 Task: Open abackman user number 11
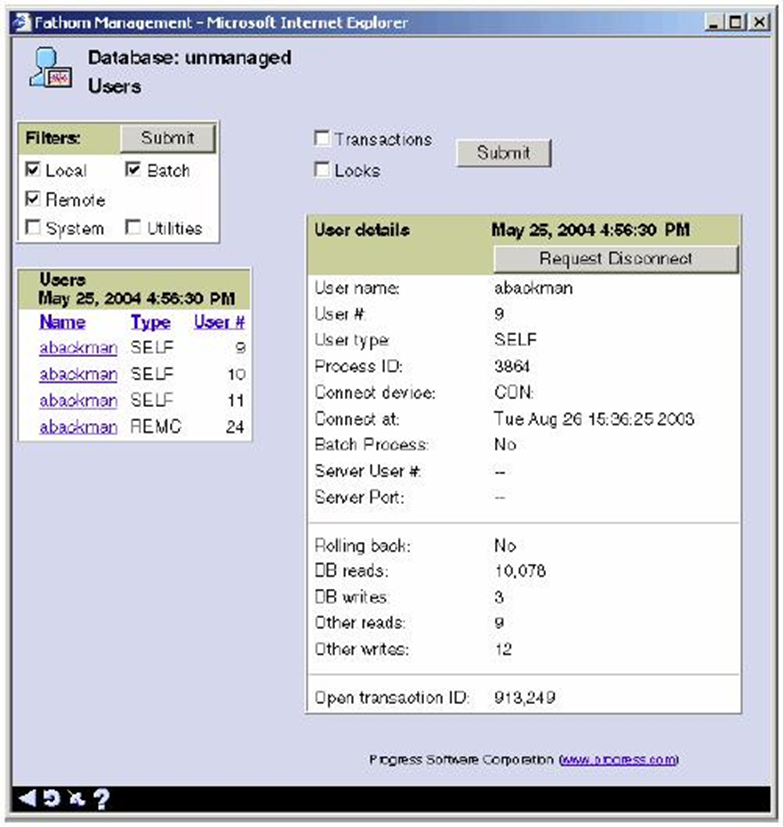pyautogui.click(x=78, y=400)
